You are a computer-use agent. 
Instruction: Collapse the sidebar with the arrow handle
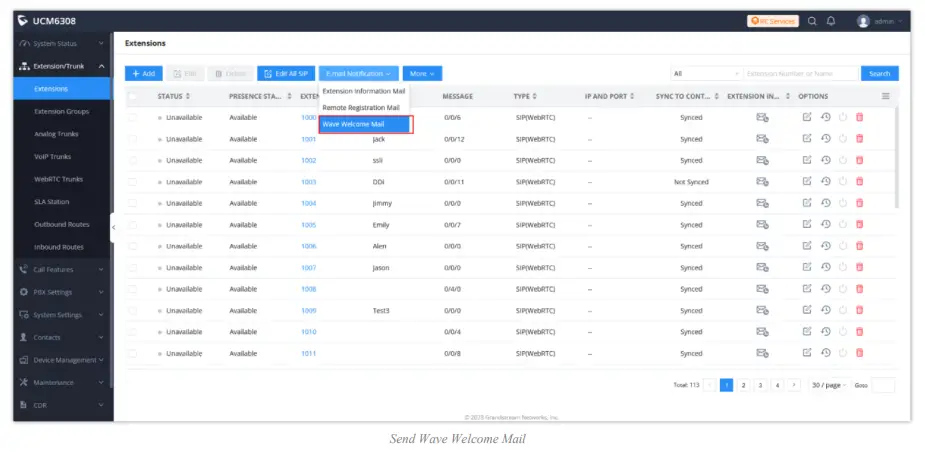[113, 228]
